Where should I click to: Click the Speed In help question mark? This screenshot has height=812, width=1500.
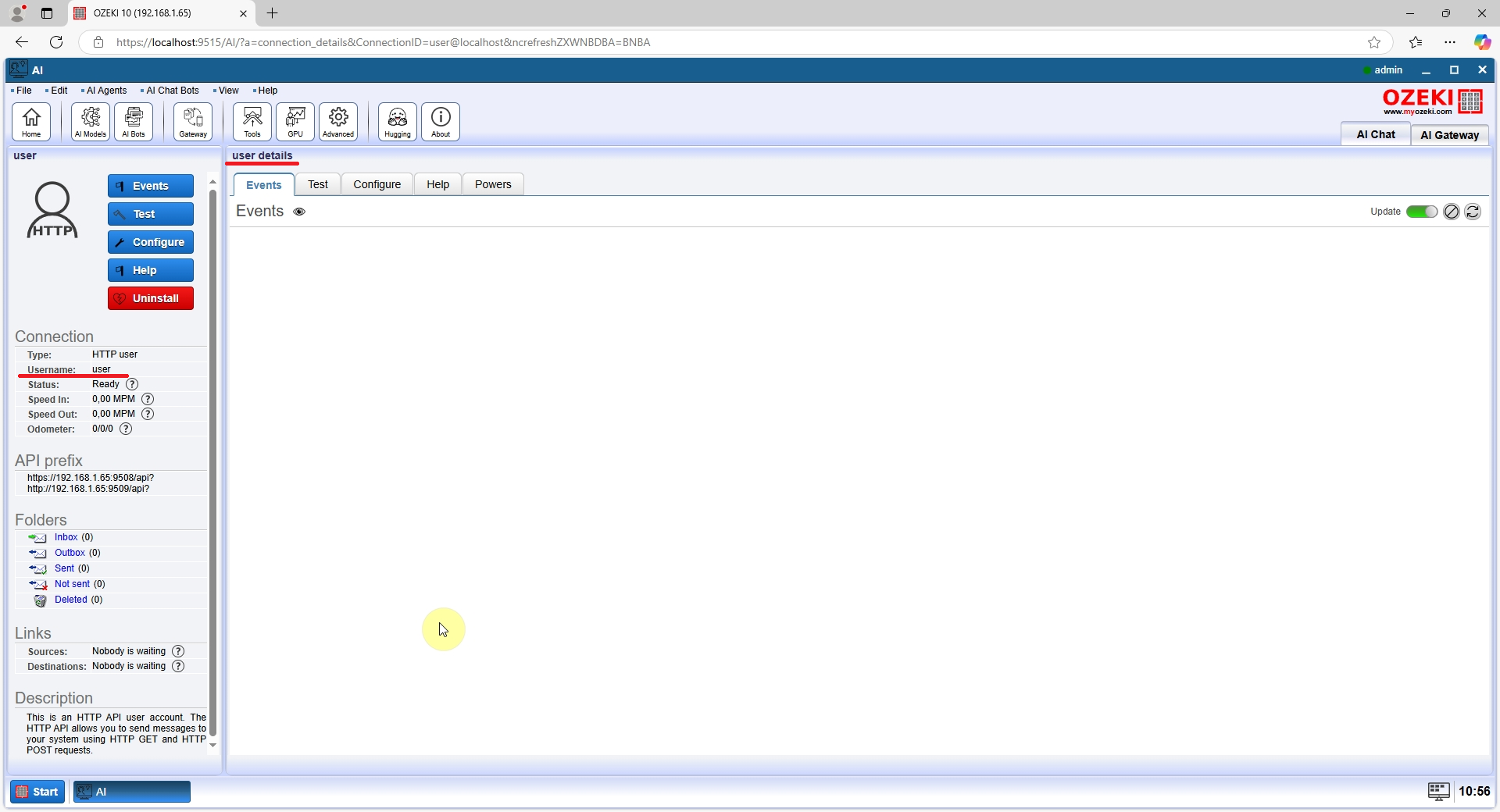click(148, 399)
